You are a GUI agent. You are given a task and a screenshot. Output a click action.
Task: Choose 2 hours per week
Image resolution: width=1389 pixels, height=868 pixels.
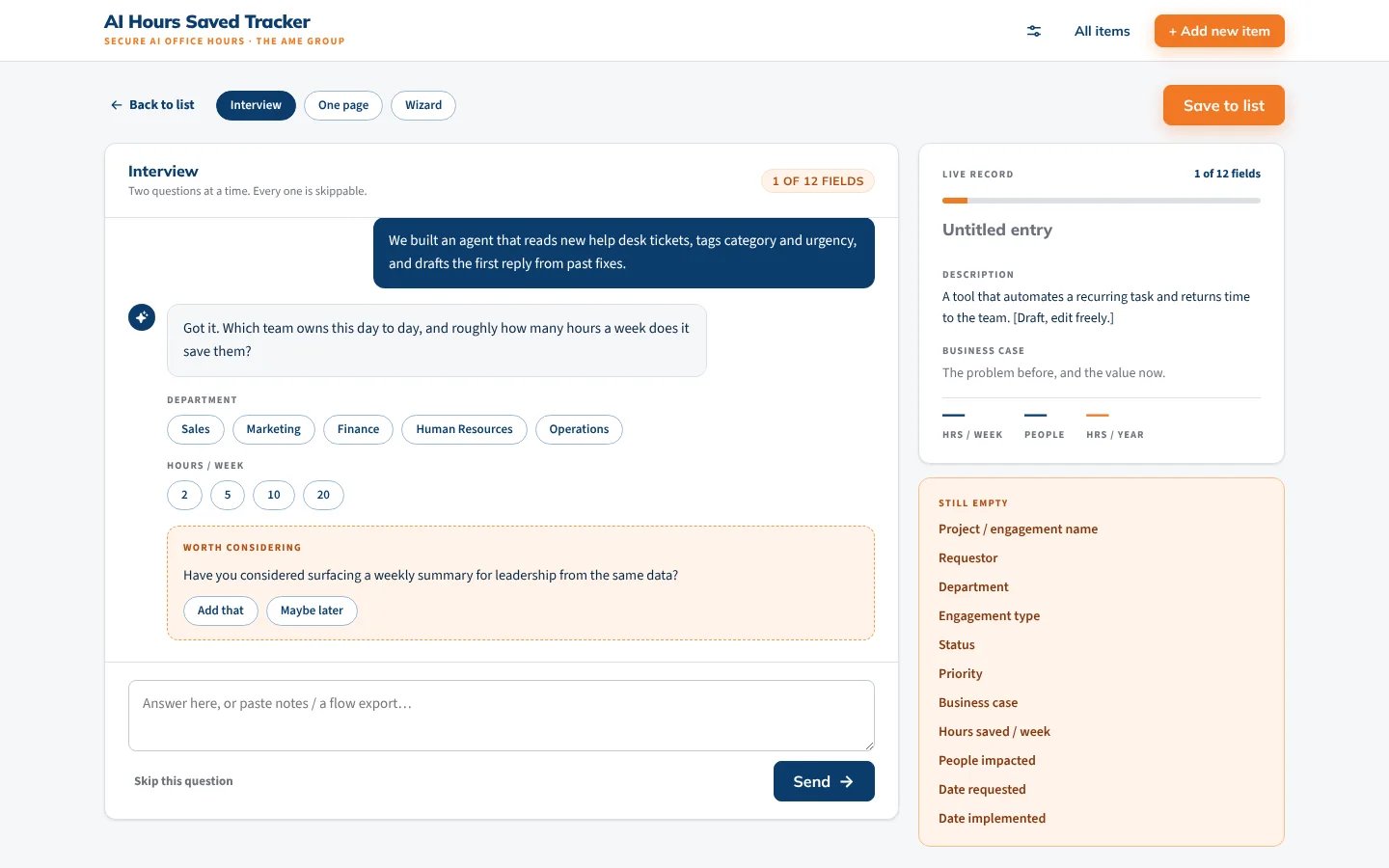(184, 495)
